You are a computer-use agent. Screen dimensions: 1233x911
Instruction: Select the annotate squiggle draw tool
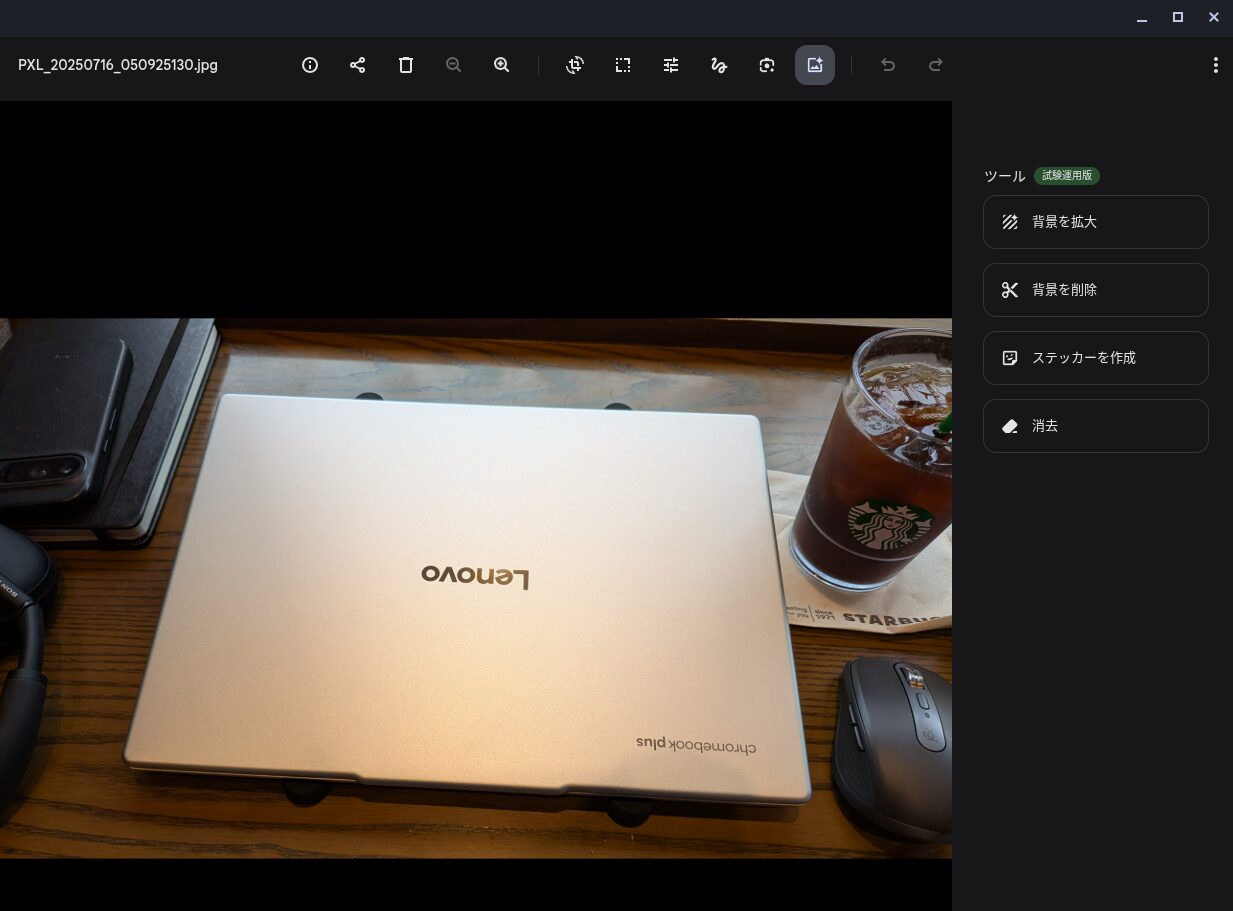coord(719,65)
